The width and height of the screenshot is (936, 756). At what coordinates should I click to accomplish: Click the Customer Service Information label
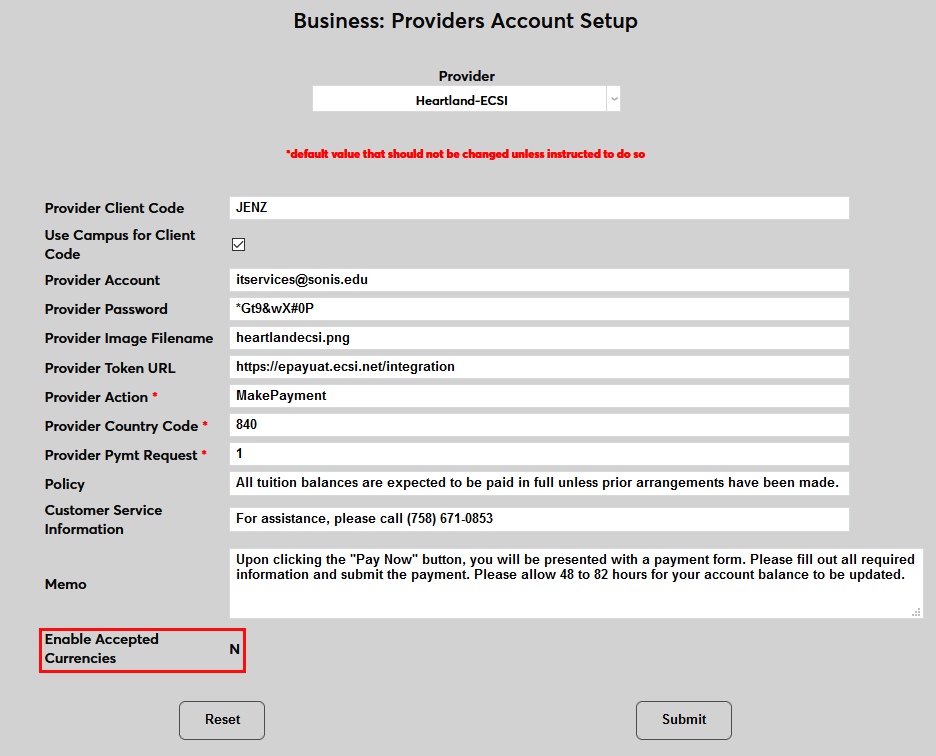[103, 520]
